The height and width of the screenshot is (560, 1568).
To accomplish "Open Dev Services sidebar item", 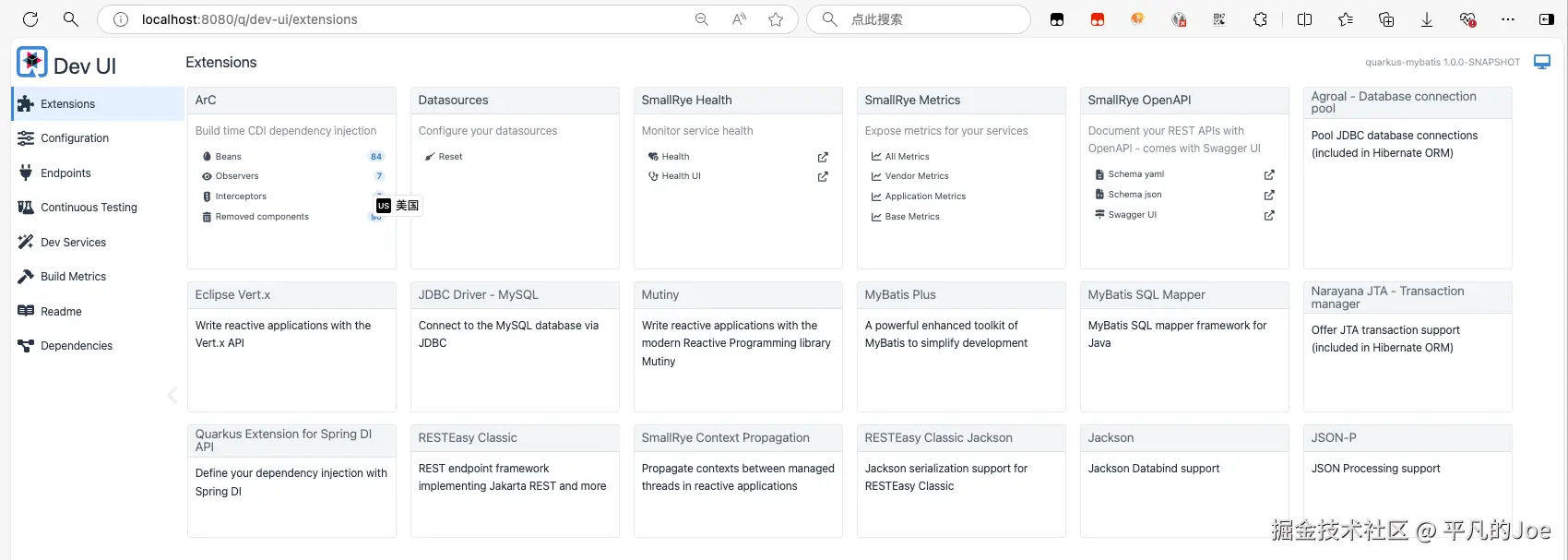I will (98, 243).
